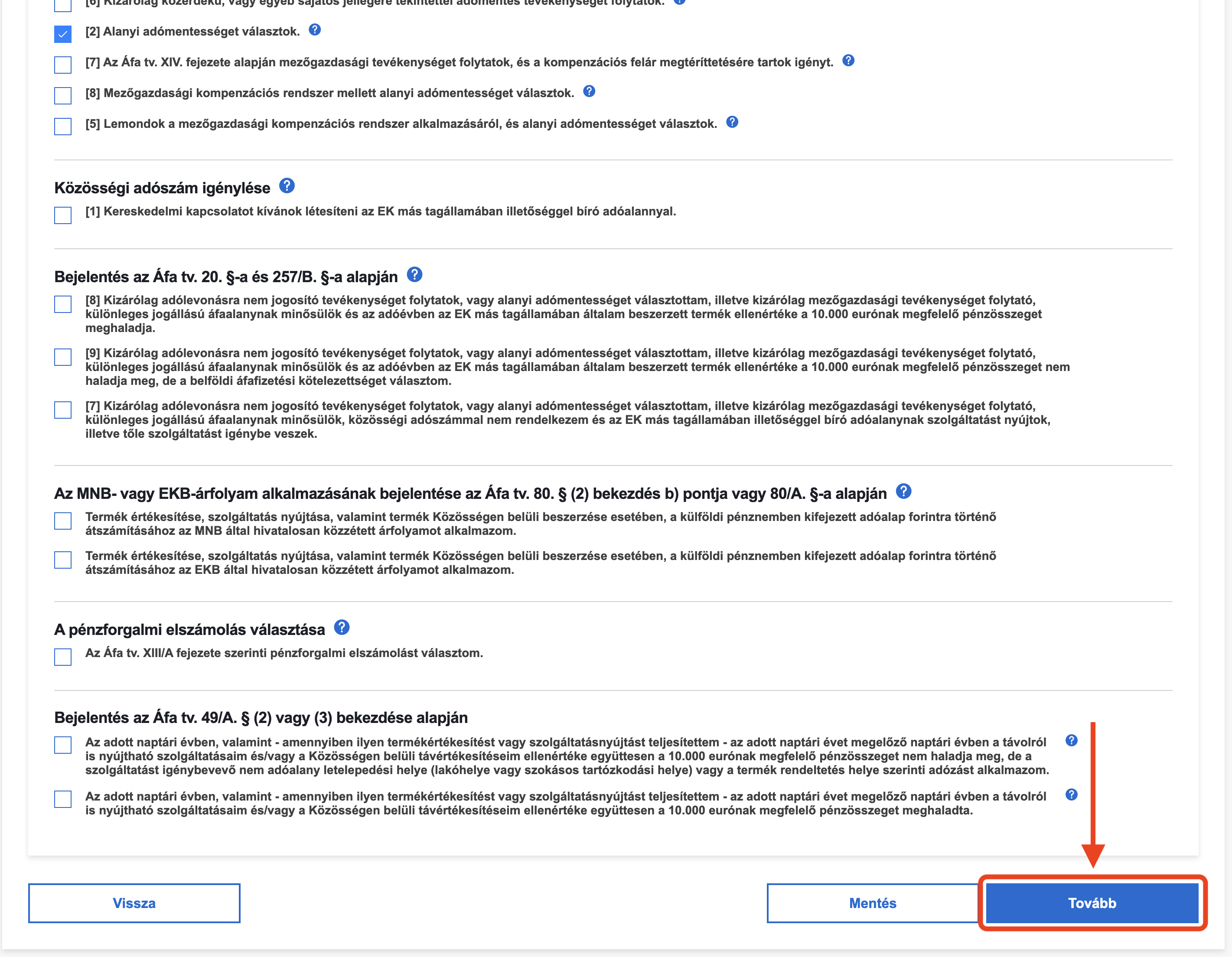Click the 'Az MNB- vagy EKB-árfolyam alkalmazásának' heading
This screenshot has width=1232, height=957.
[x=470, y=493]
